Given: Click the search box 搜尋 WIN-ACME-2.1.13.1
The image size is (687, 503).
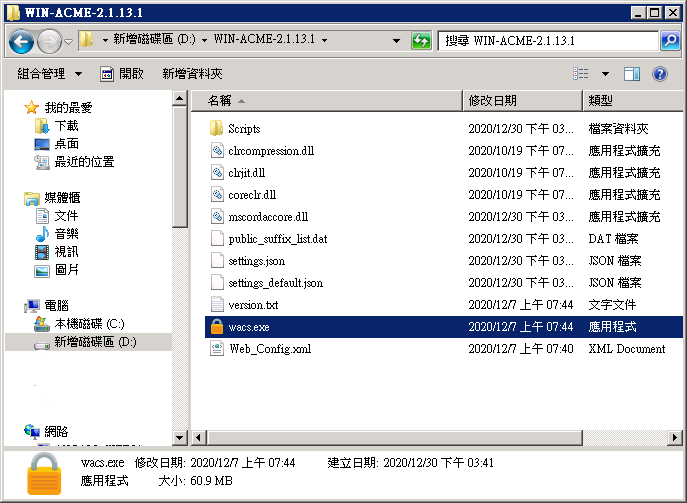Looking at the screenshot, I should click(x=548, y=41).
